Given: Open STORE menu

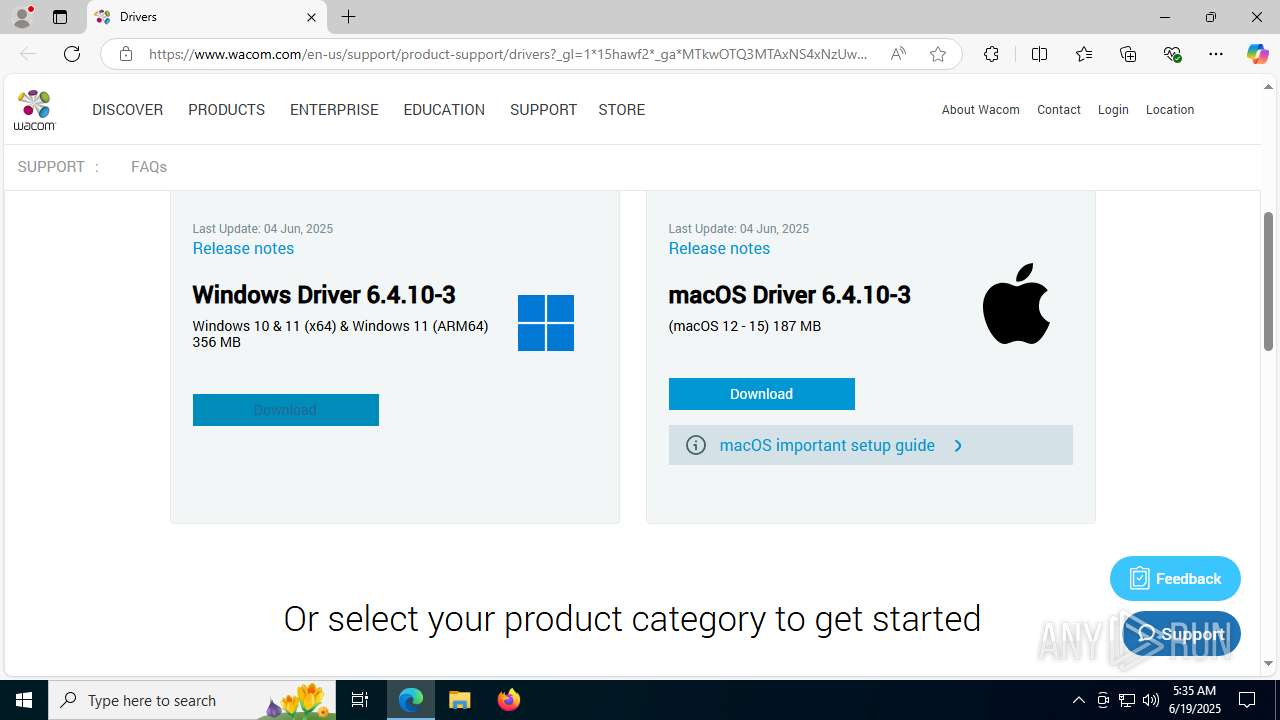Looking at the screenshot, I should coord(621,110).
